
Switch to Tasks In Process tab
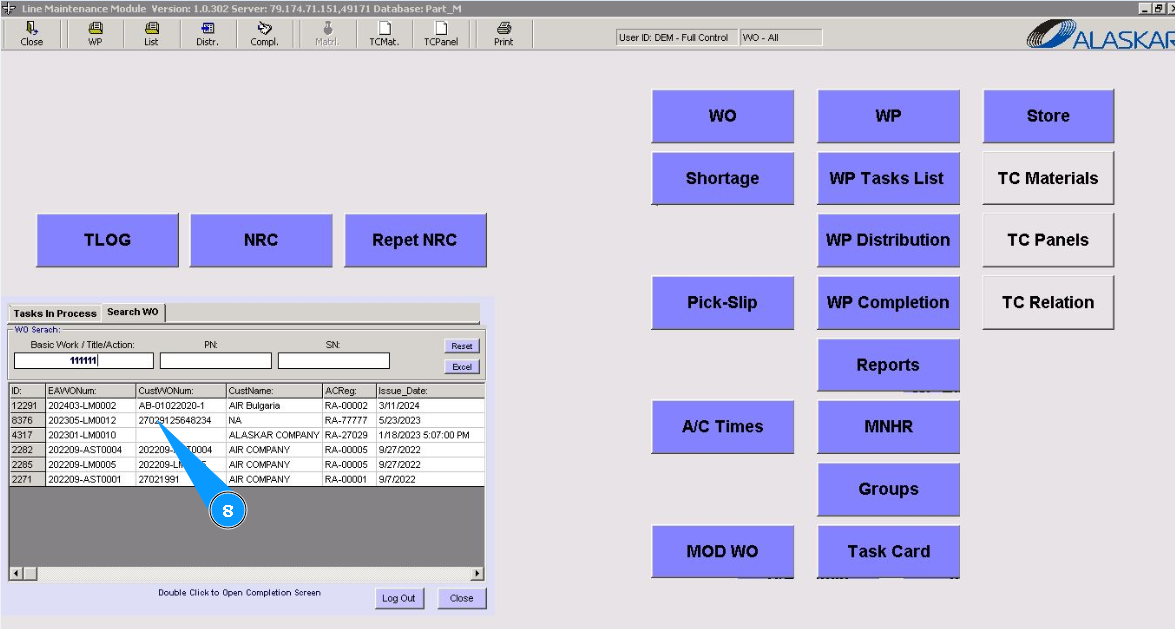[x=55, y=313]
